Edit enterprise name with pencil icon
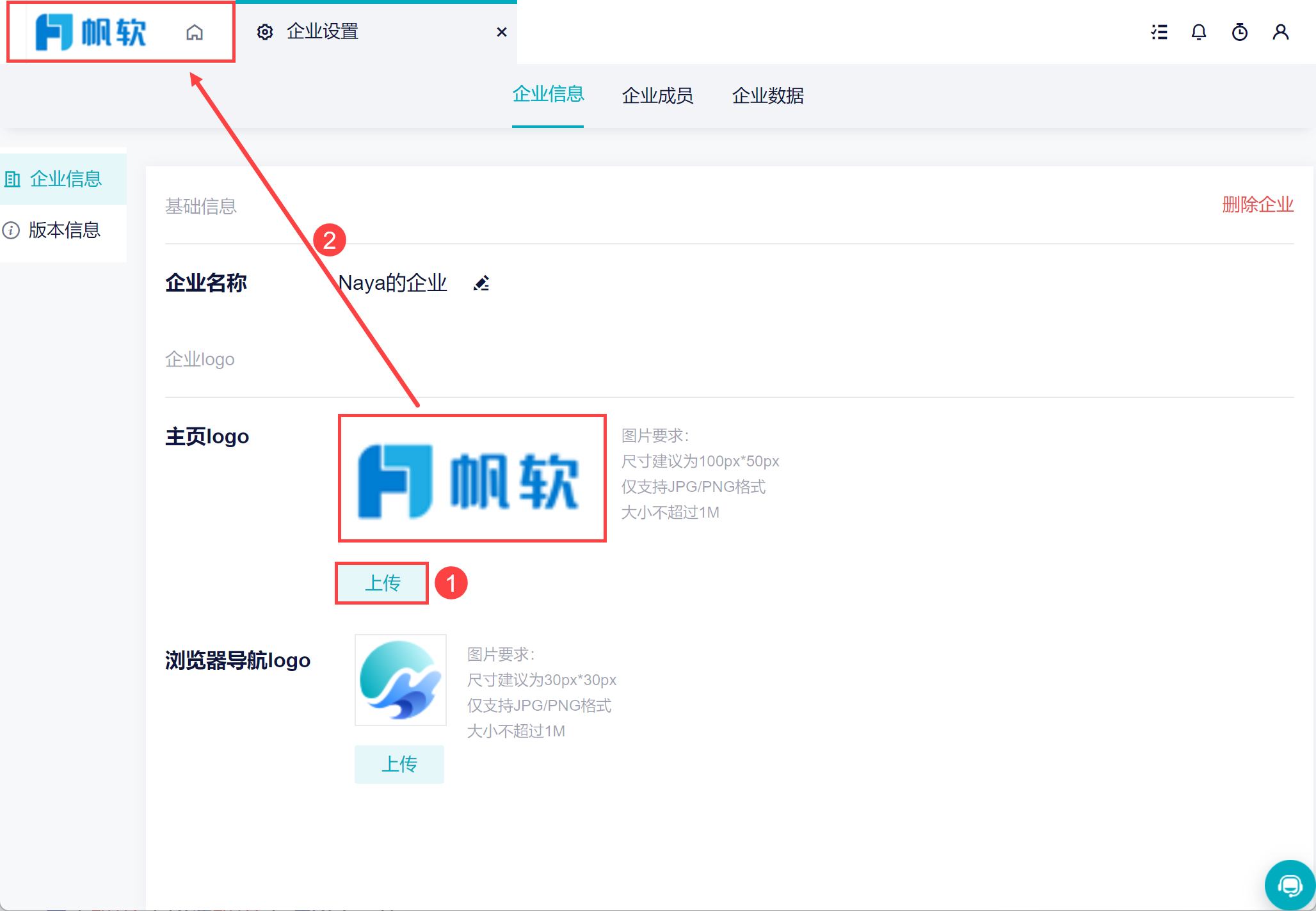 click(x=481, y=283)
